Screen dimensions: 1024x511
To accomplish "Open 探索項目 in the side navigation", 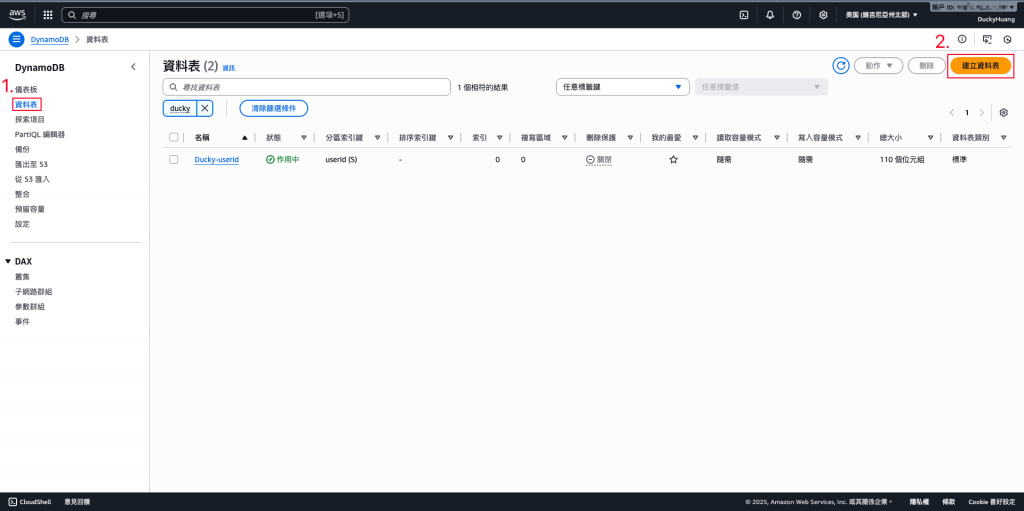I will 30,119.
